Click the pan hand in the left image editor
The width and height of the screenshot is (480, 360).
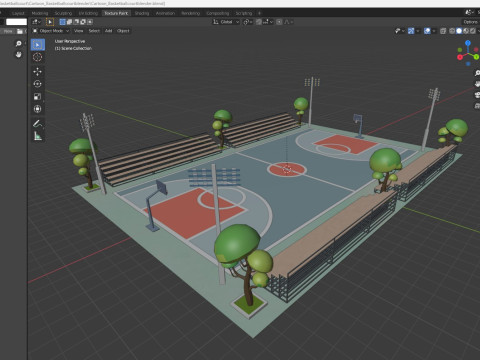[19, 54]
